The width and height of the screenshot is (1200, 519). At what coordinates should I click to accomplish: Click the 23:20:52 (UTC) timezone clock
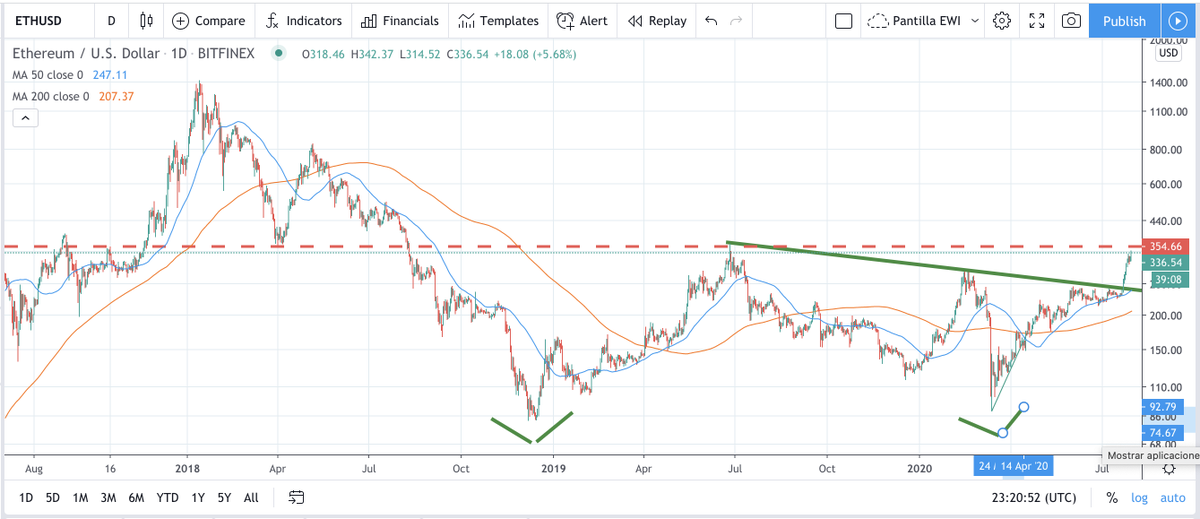click(1035, 497)
